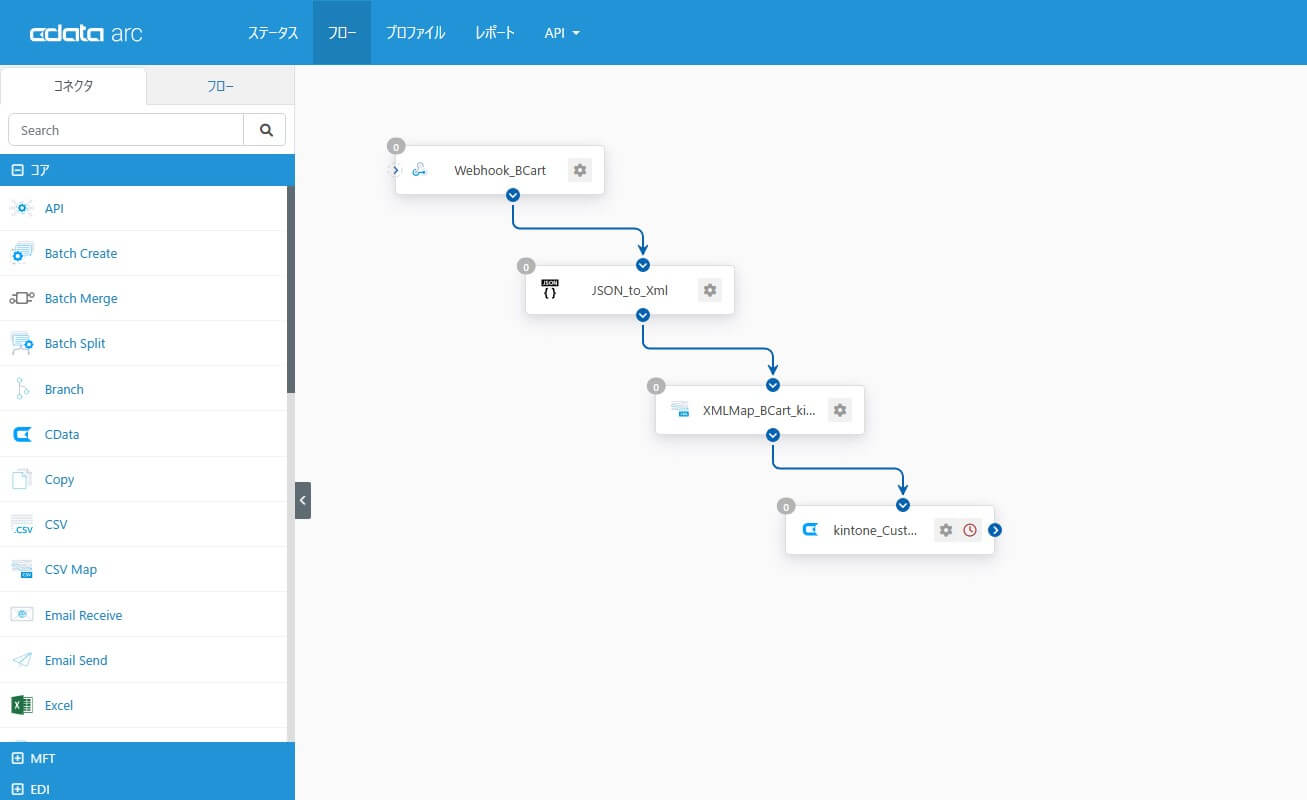Select the Webhook_BCart node label
Screen dimensions: 1307x800
(500, 170)
